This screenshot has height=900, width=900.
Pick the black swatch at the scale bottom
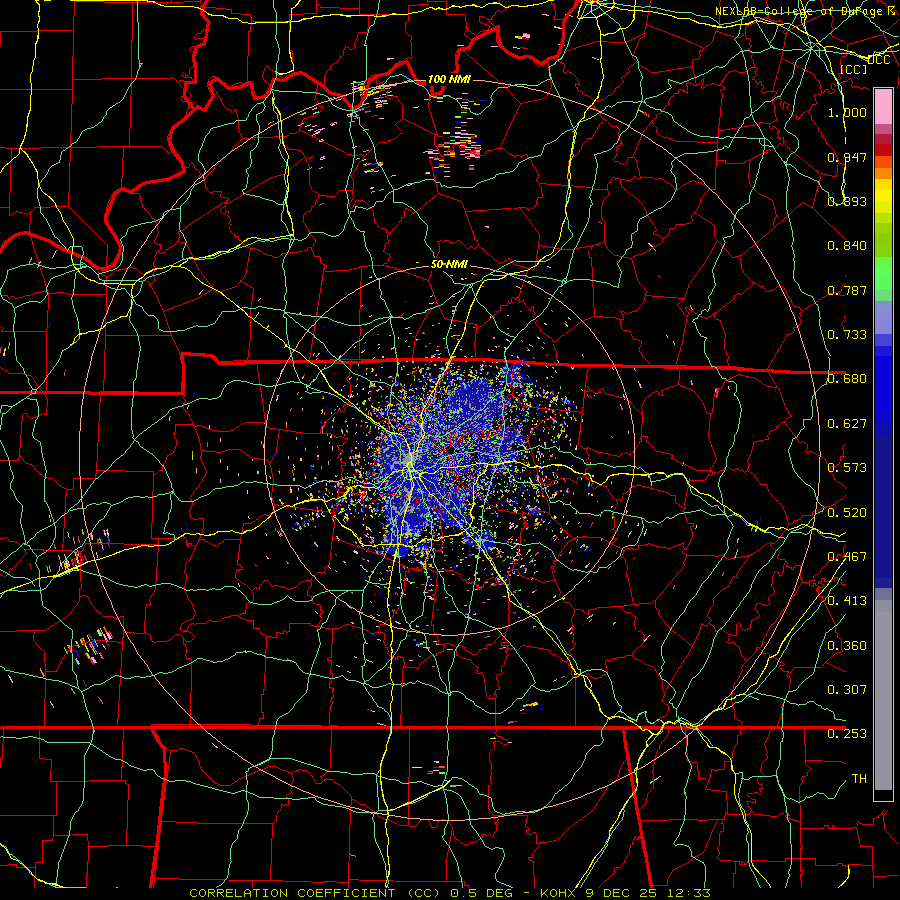pyautogui.click(x=883, y=795)
